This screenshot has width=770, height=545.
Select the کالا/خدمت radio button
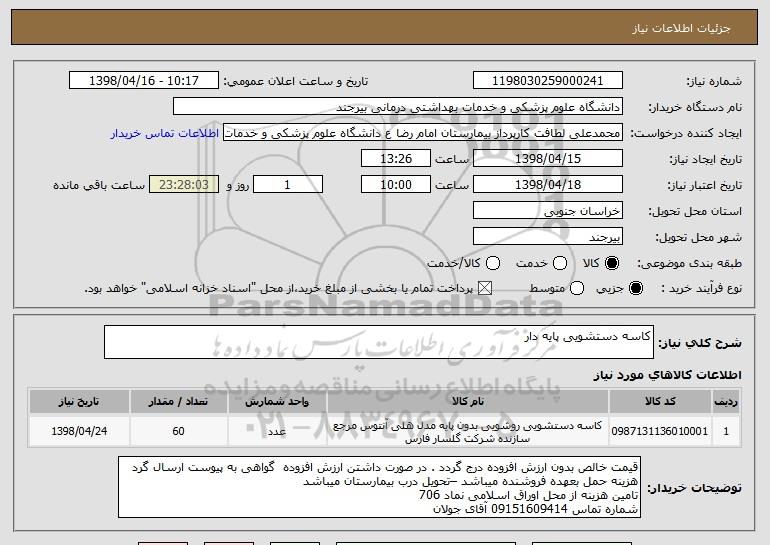pos(493,263)
